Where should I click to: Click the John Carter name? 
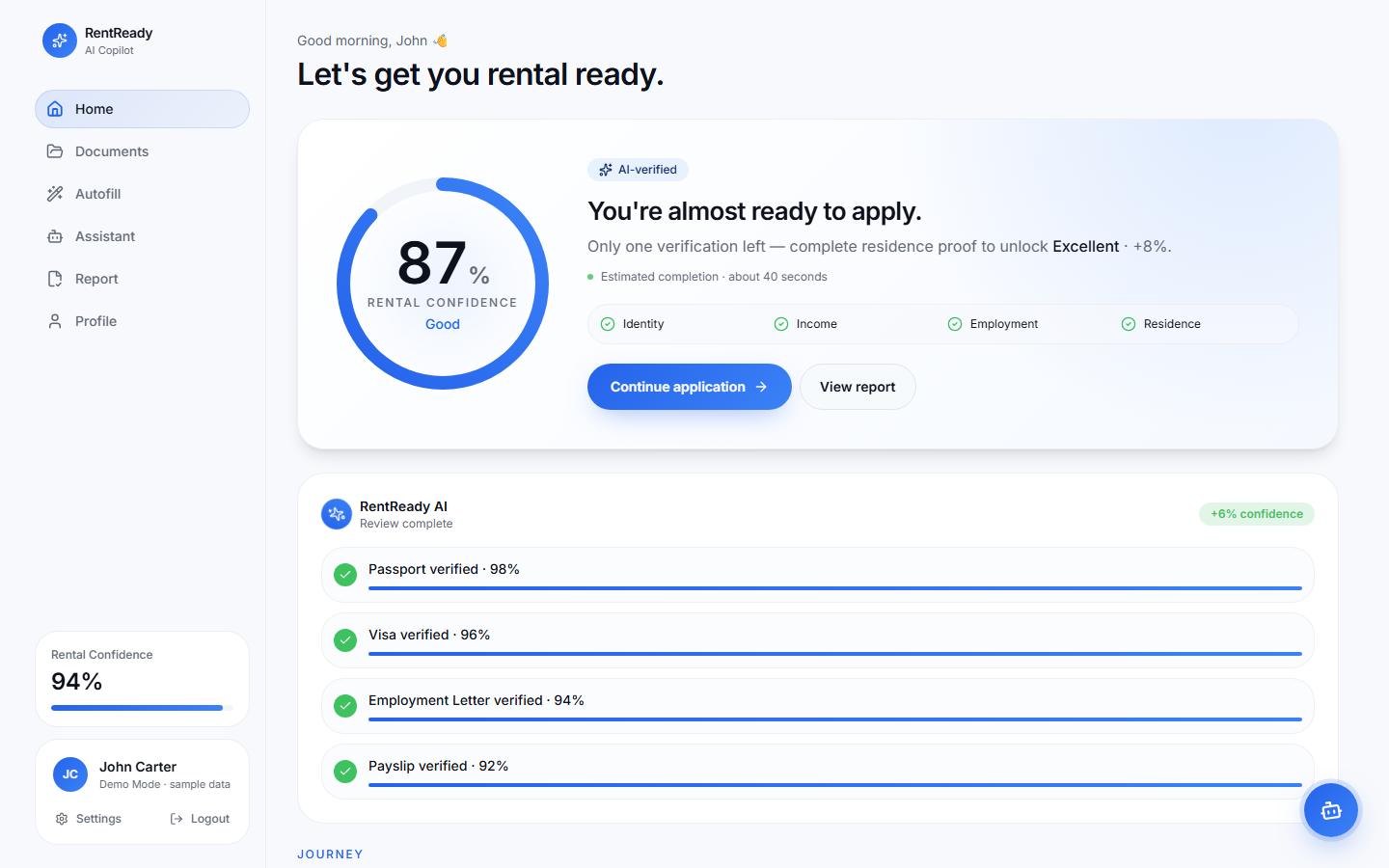point(138,767)
